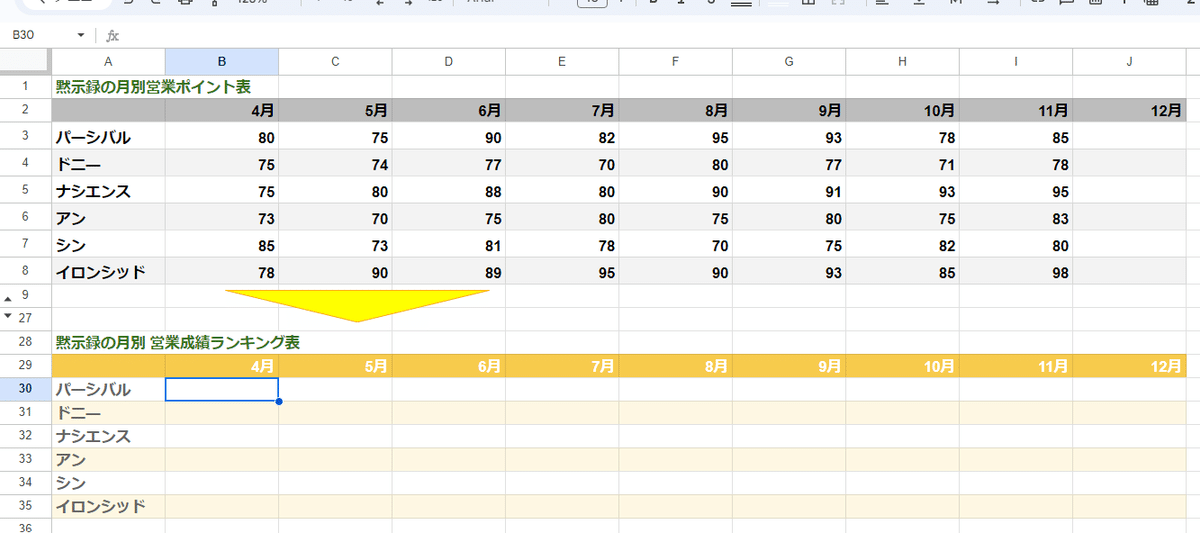Select column C header
The image size is (1200, 533).
[x=335, y=62]
